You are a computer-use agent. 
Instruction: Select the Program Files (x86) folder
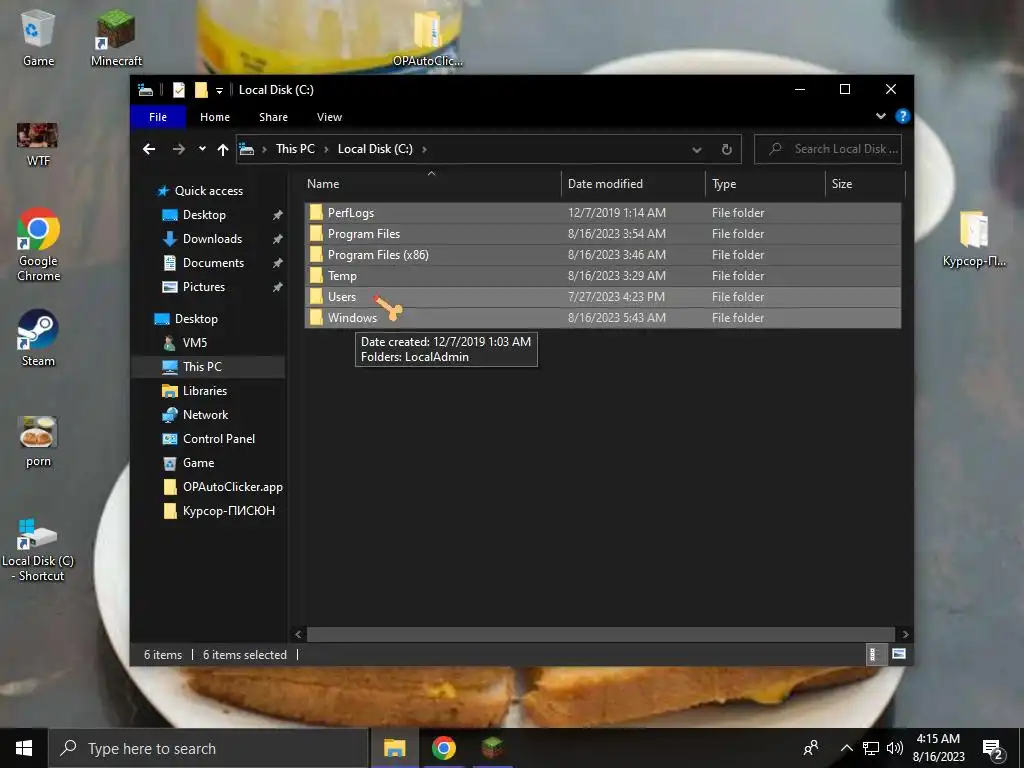(603, 255)
